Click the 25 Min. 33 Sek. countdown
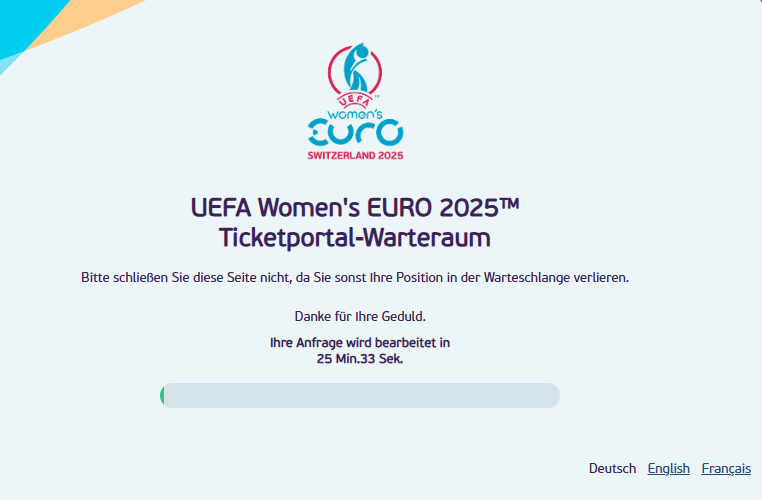The height and width of the screenshot is (500, 762). pos(360,357)
